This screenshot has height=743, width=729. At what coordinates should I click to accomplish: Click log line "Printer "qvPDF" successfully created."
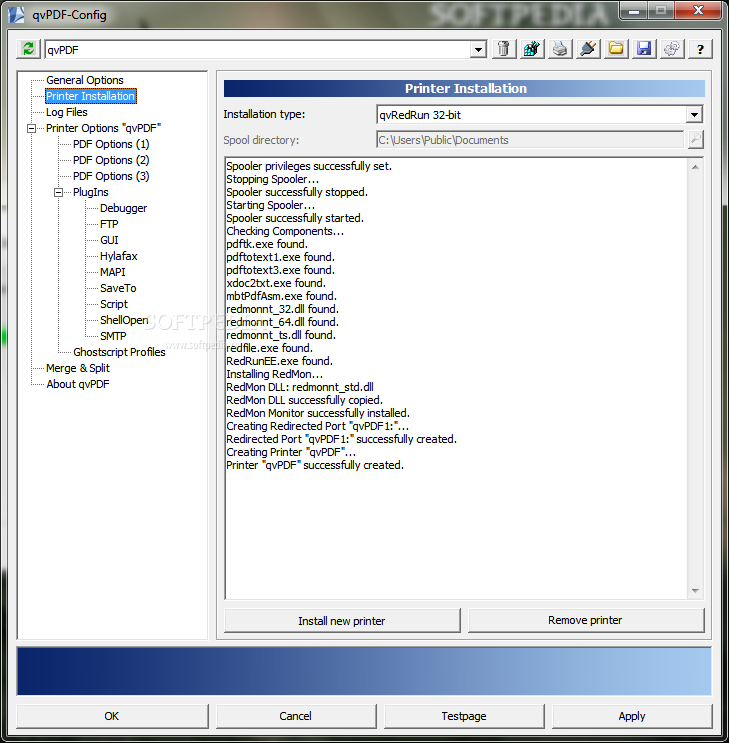(315, 465)
